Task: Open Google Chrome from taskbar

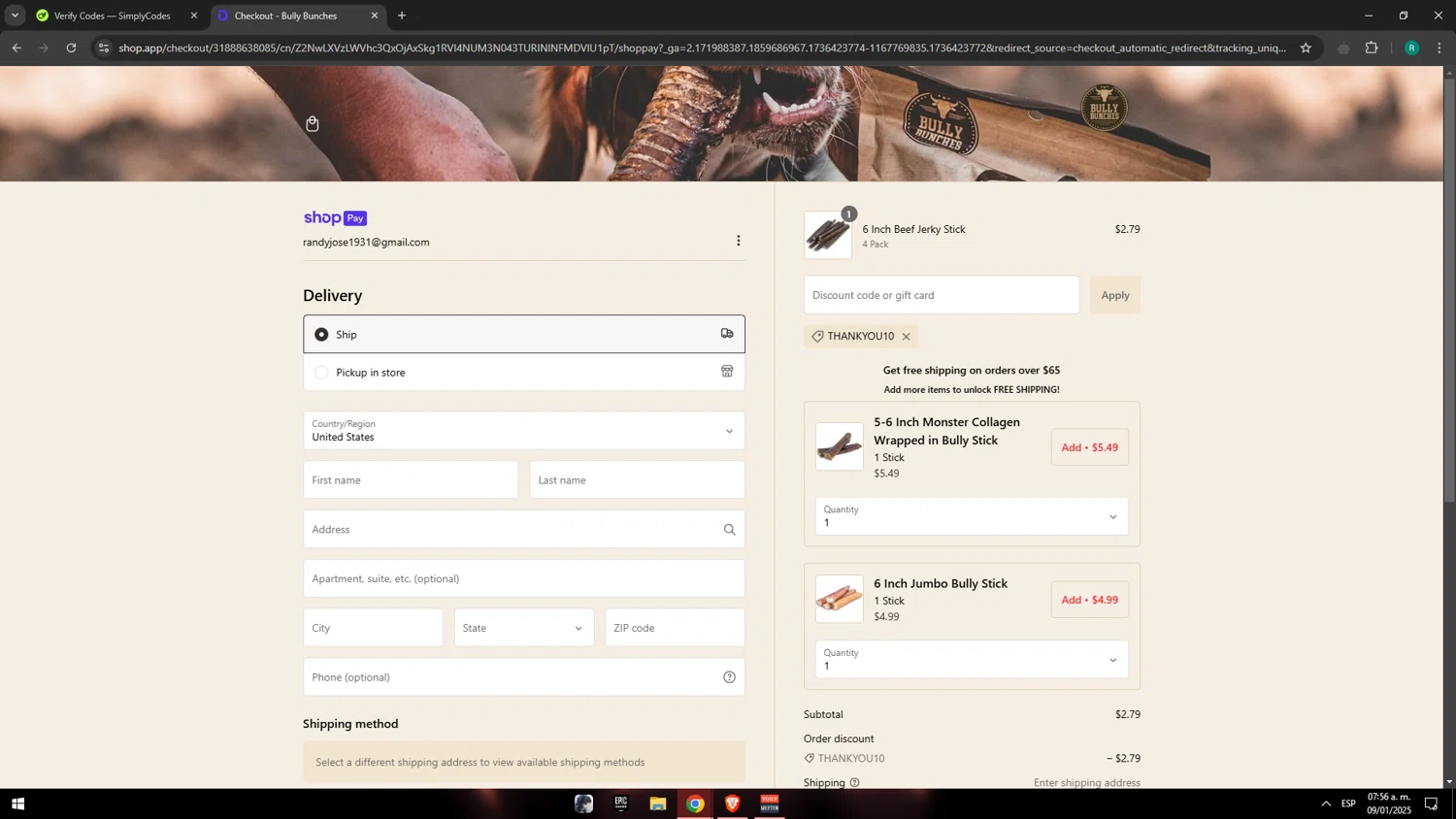Action: 695,803
